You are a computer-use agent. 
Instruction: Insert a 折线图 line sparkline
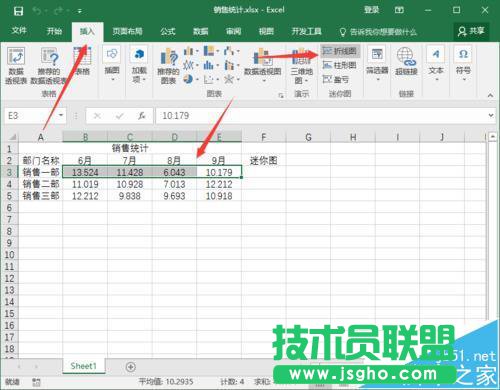(x=340, y=51)
